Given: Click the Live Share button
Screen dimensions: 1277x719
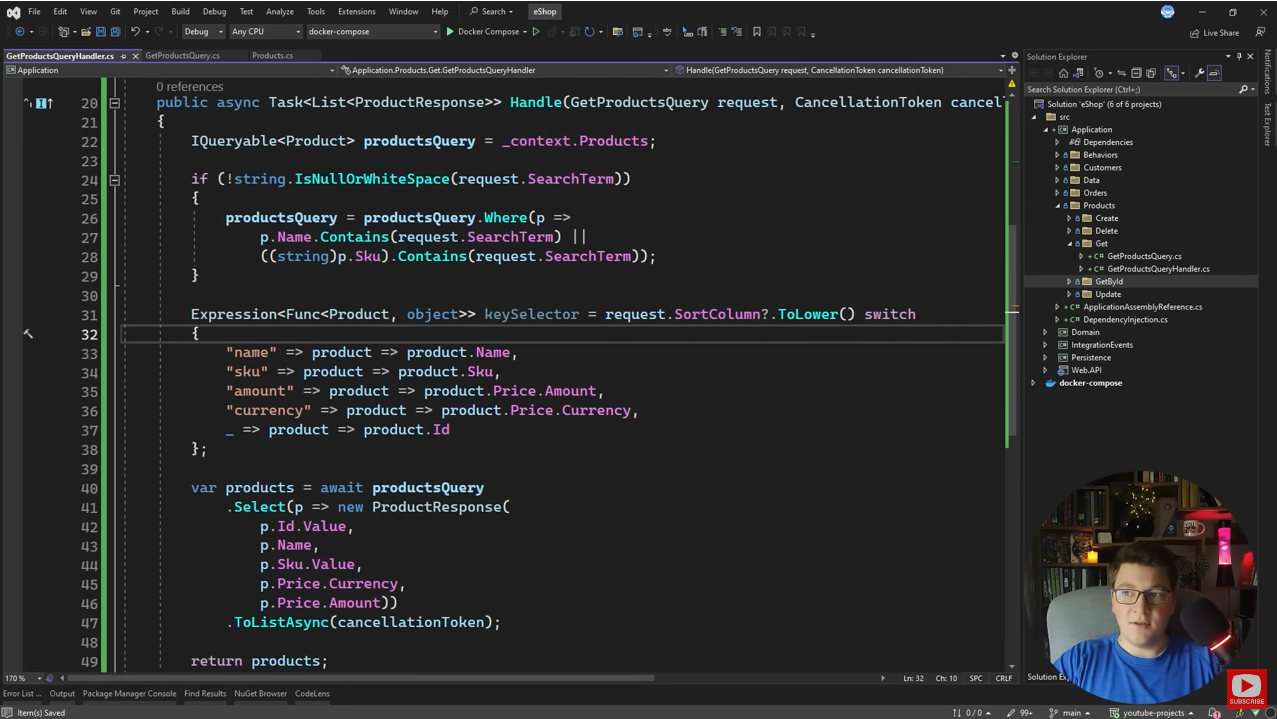Looking at the screenshot, I should (1214, 33).
